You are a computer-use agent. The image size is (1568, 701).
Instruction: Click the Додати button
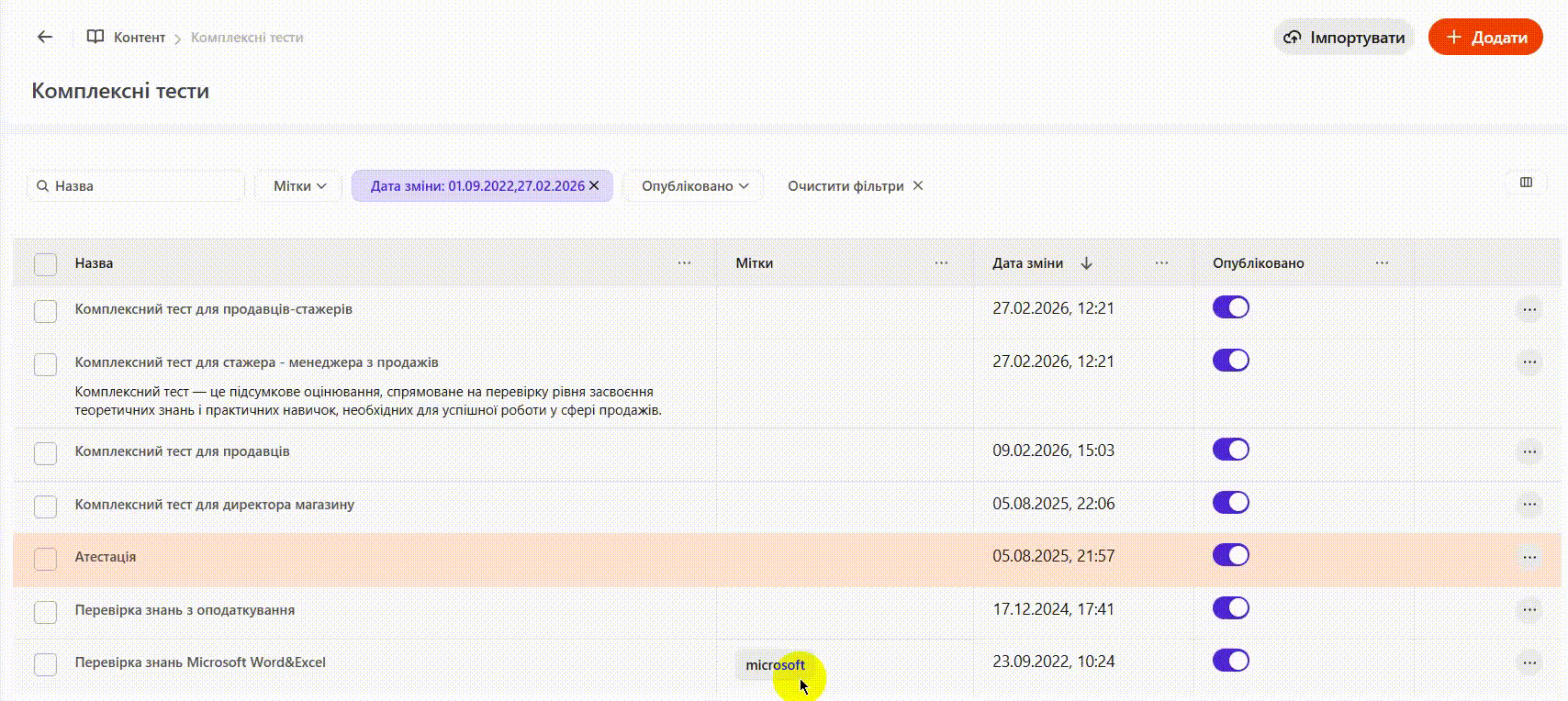(1485, 38)
